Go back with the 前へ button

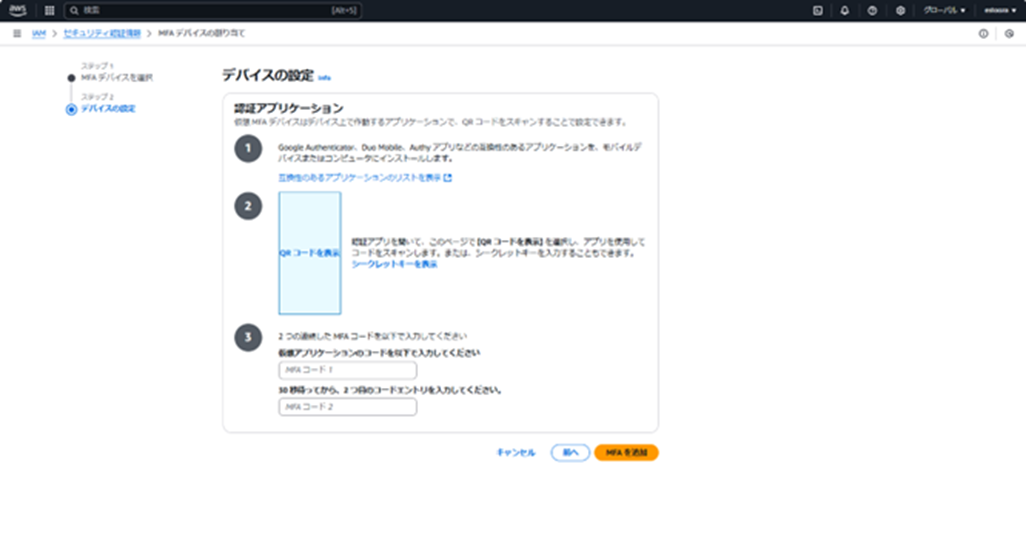pyautogui.click(x=570, y=453)
